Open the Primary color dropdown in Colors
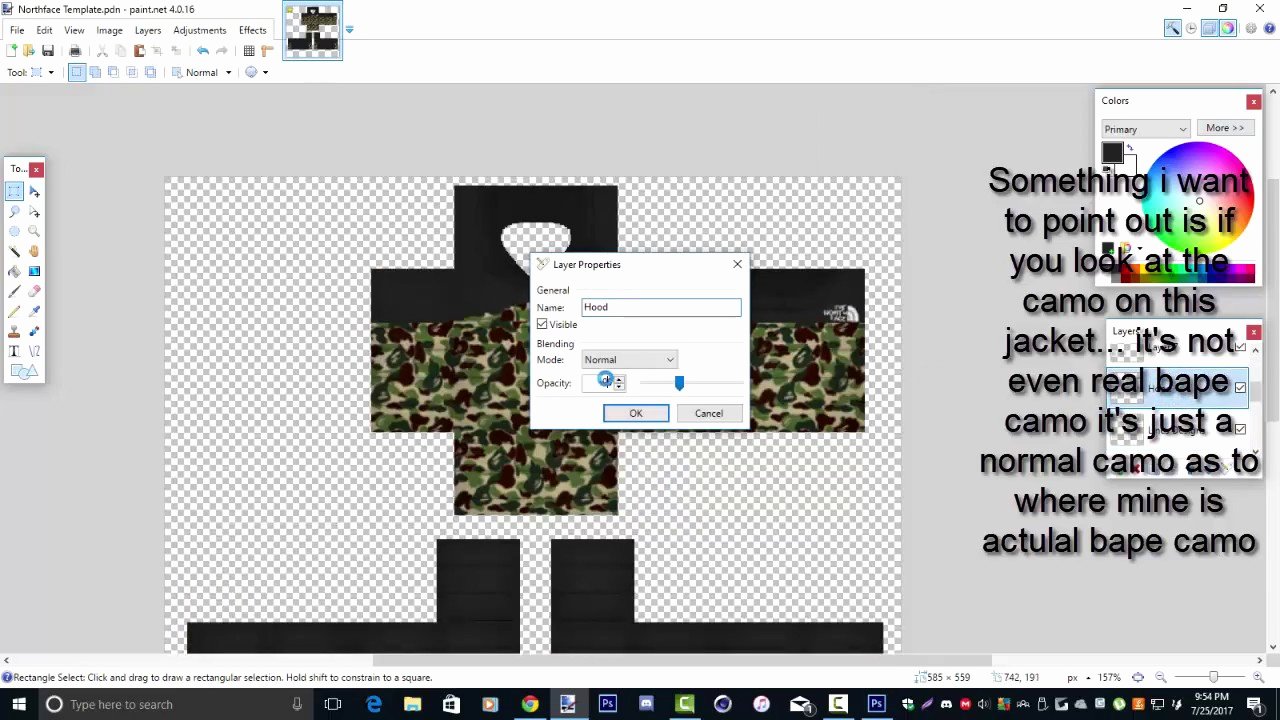The height and width of the screenshot is (720, 1280). coord(1146,129)
